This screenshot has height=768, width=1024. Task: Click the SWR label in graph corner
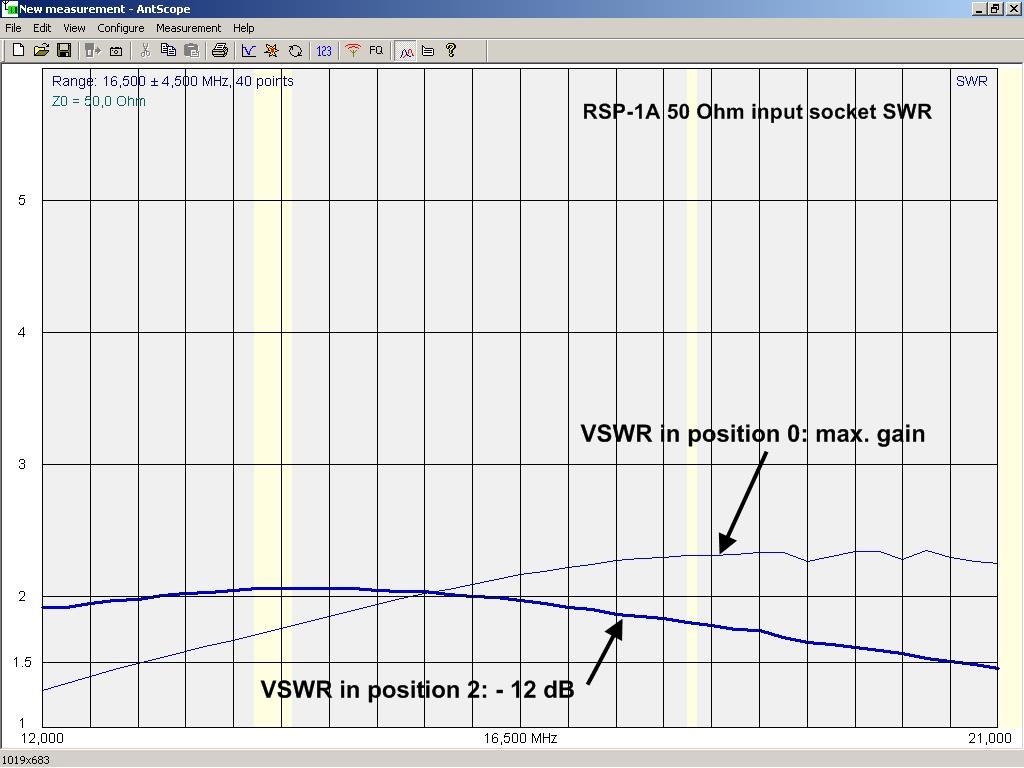[971, 81]
